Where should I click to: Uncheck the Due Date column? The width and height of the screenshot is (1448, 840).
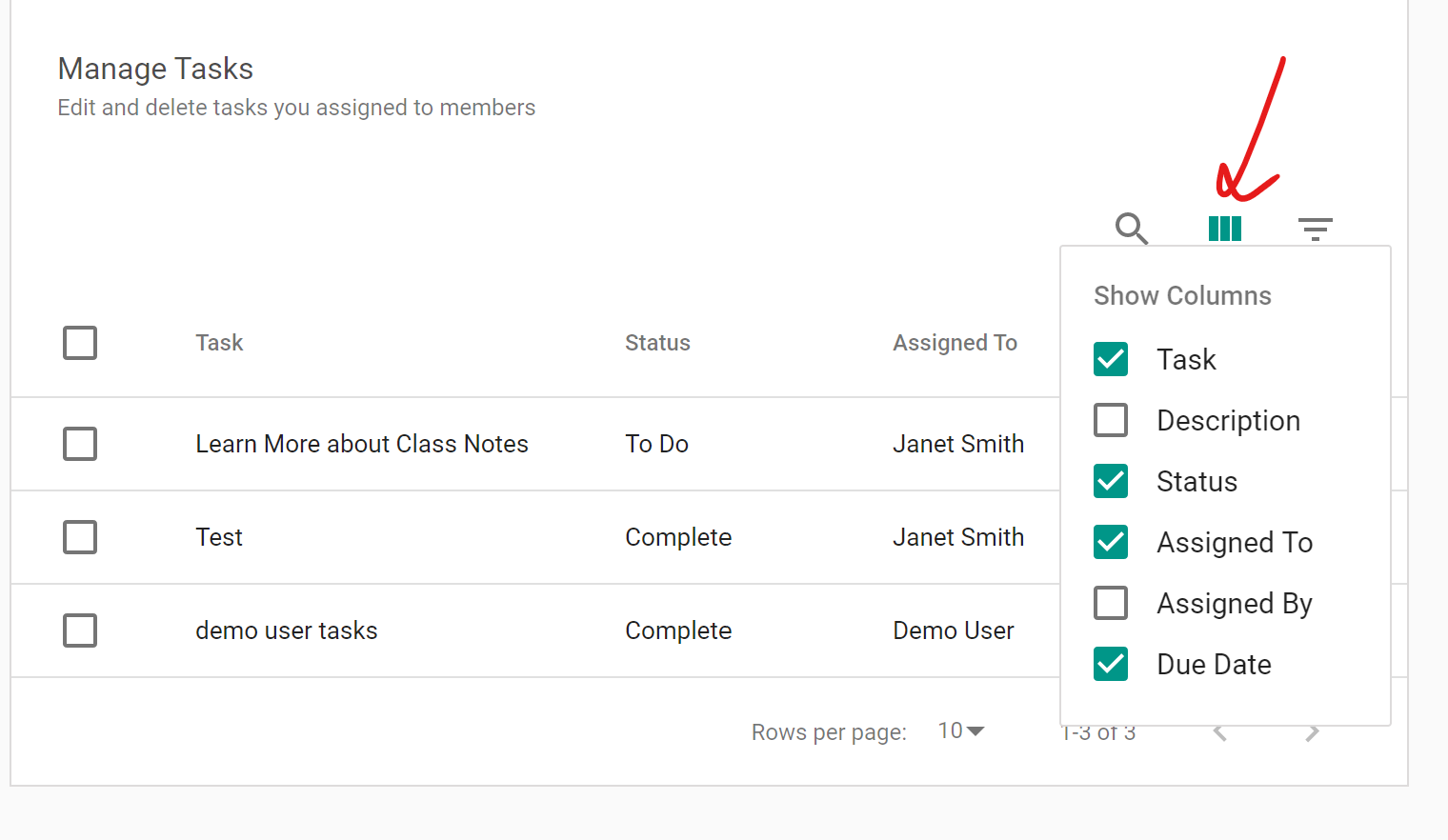pos(1111,664)
